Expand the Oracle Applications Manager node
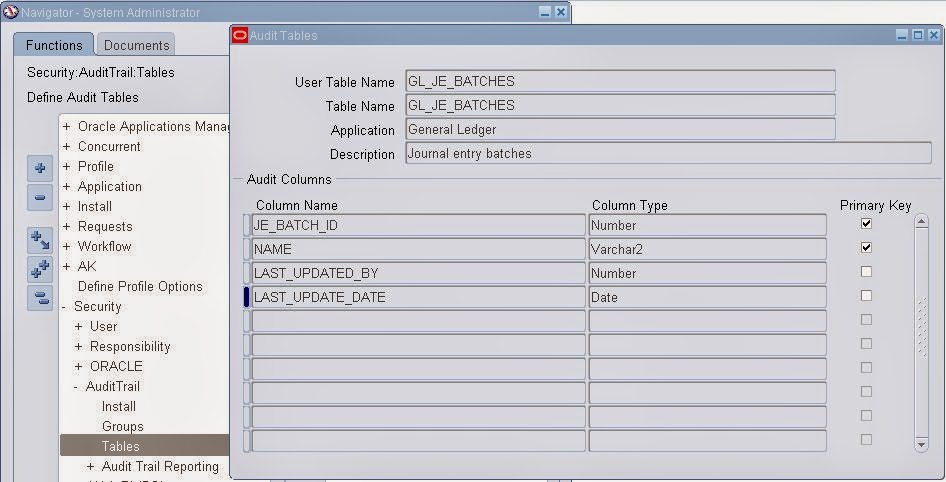 point(66,127)
